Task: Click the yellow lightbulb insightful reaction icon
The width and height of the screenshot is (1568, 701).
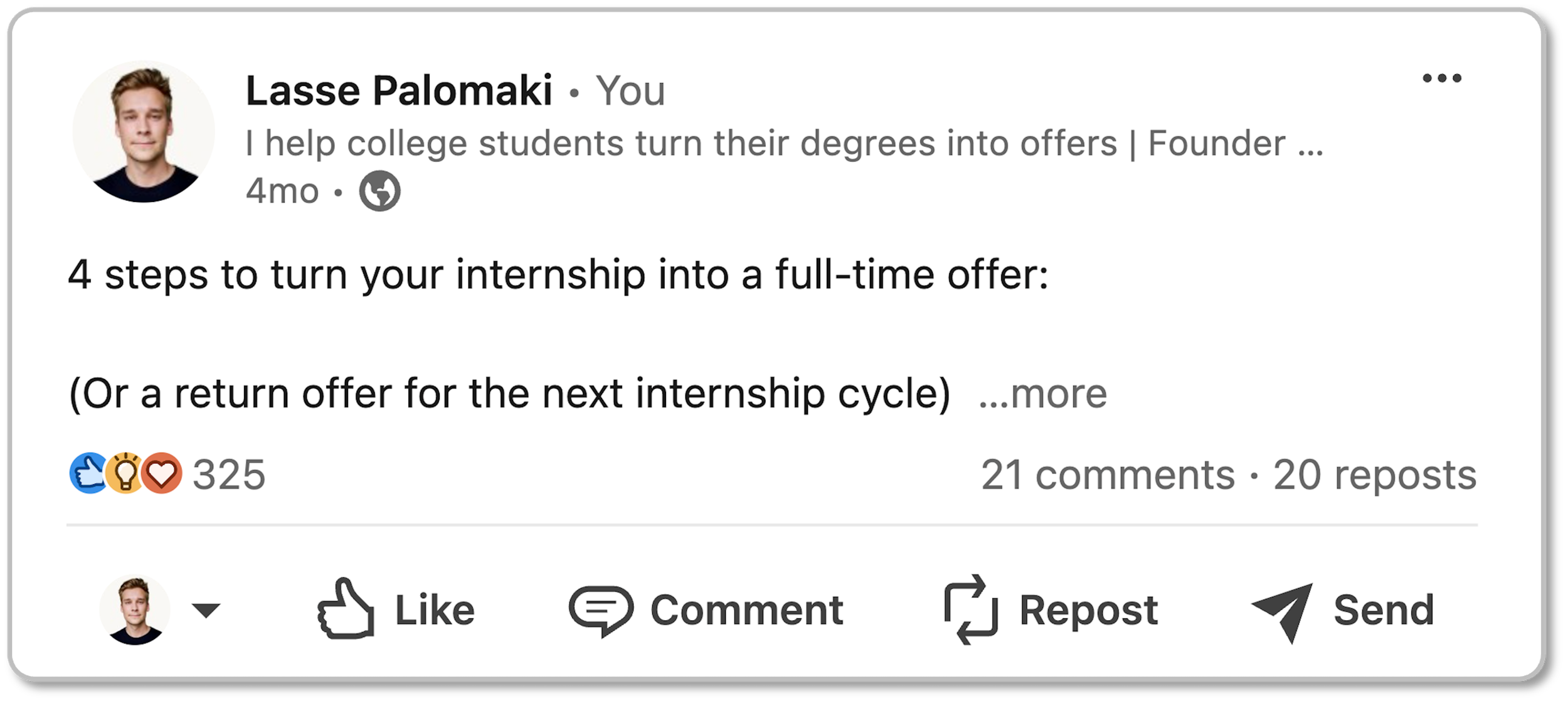Action: click(125, 473)
